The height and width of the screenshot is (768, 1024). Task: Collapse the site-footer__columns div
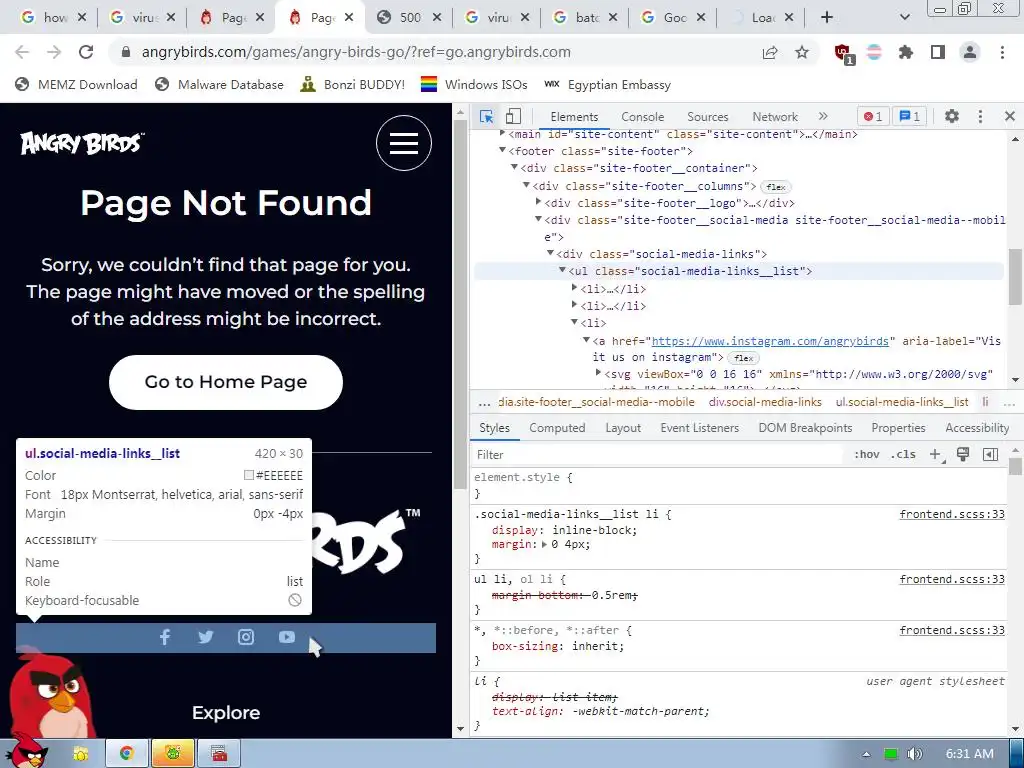coord(526,185)
